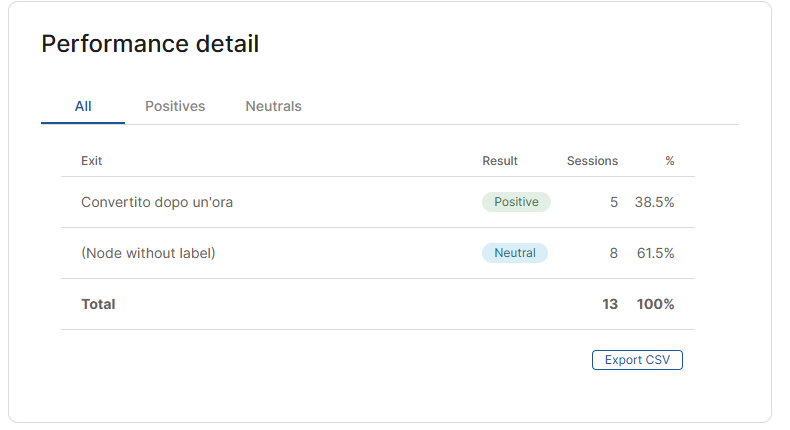Click the Exit column header
Screen dimensions: 790x430
pyautogui.click(x=91, y=161)
